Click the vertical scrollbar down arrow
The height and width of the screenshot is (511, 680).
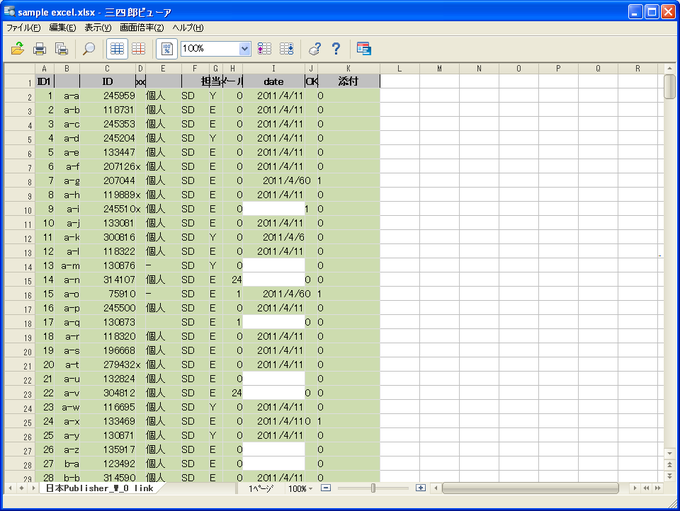[670, 453]
